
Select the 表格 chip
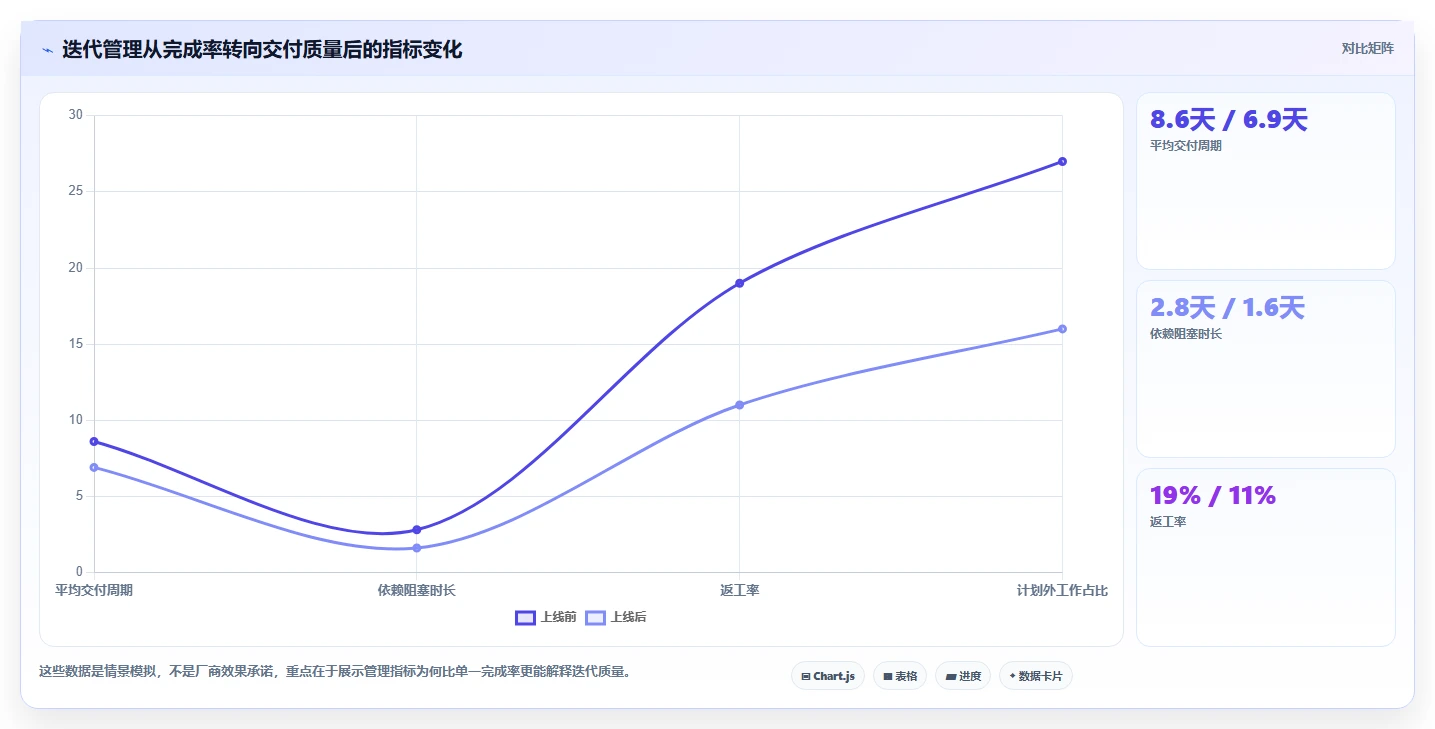[x=900, y=676]
